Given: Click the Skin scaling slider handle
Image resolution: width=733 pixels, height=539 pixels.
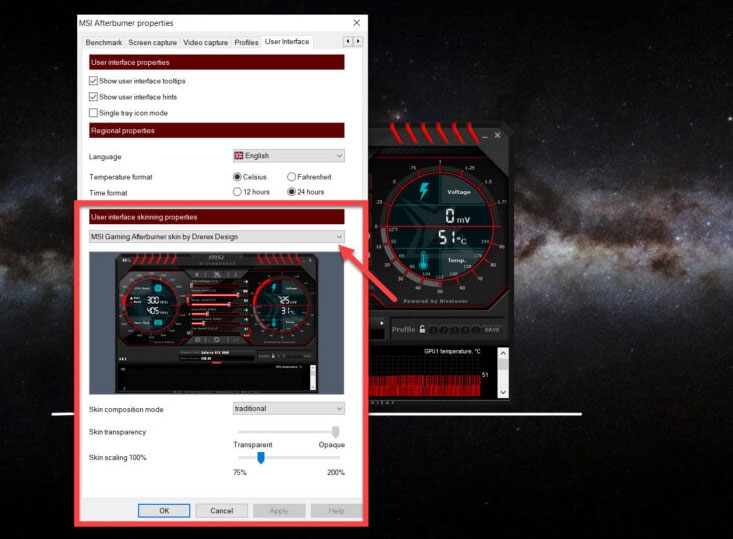Looking at the screenshot, I should (261, 458).
